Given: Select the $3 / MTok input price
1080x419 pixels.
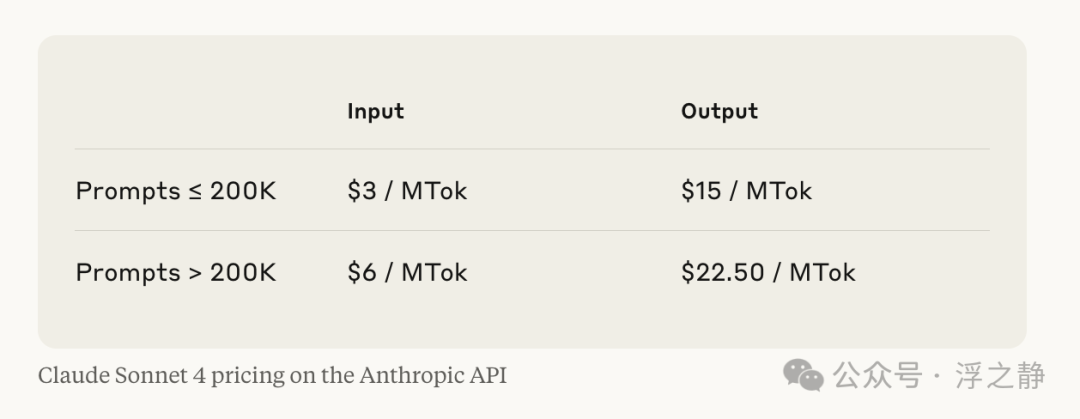Looking at the screenshot, I should point(407,191).
